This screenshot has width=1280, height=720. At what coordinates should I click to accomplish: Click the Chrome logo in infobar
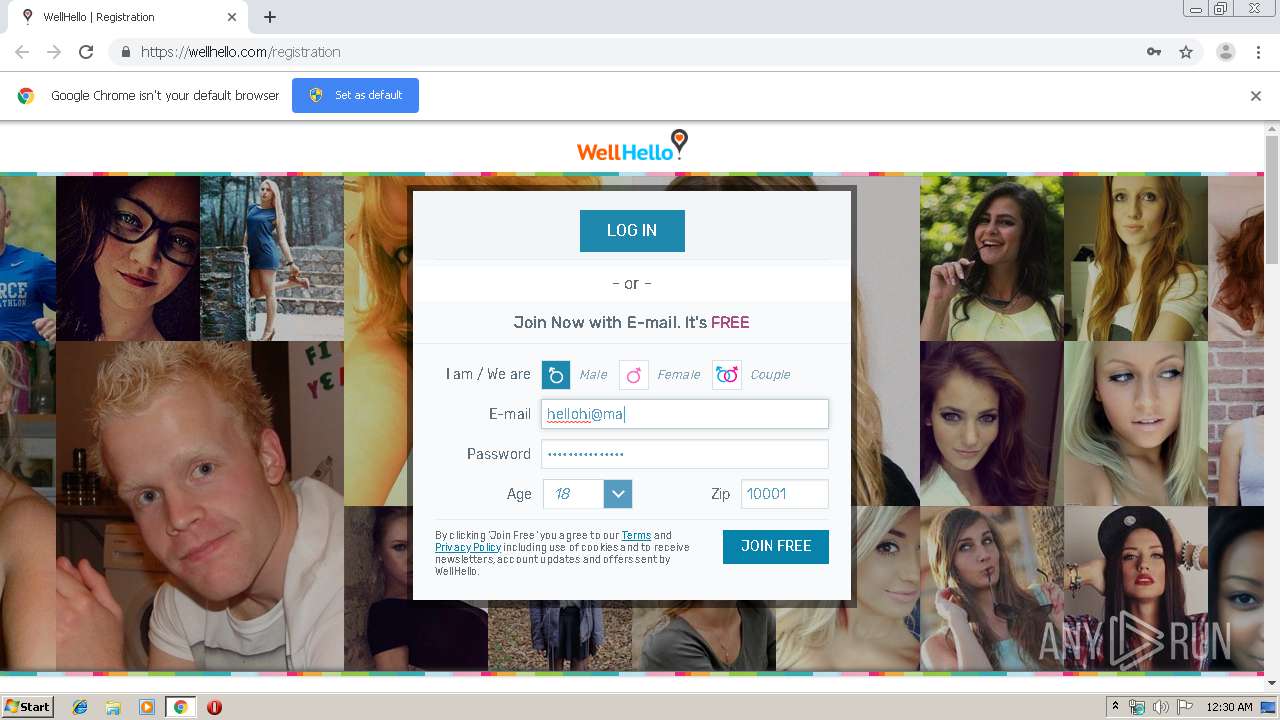26,96
